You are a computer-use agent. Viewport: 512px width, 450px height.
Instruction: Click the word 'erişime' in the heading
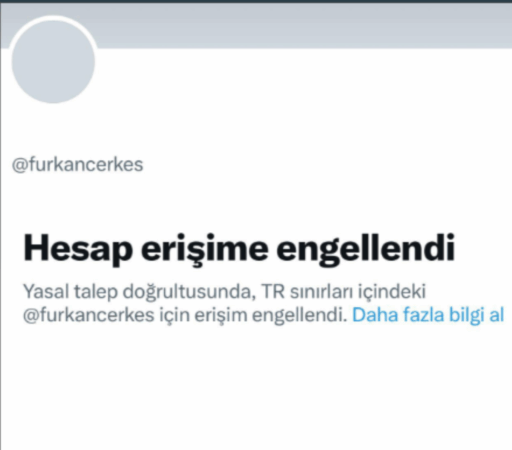[x=205, y=249]
